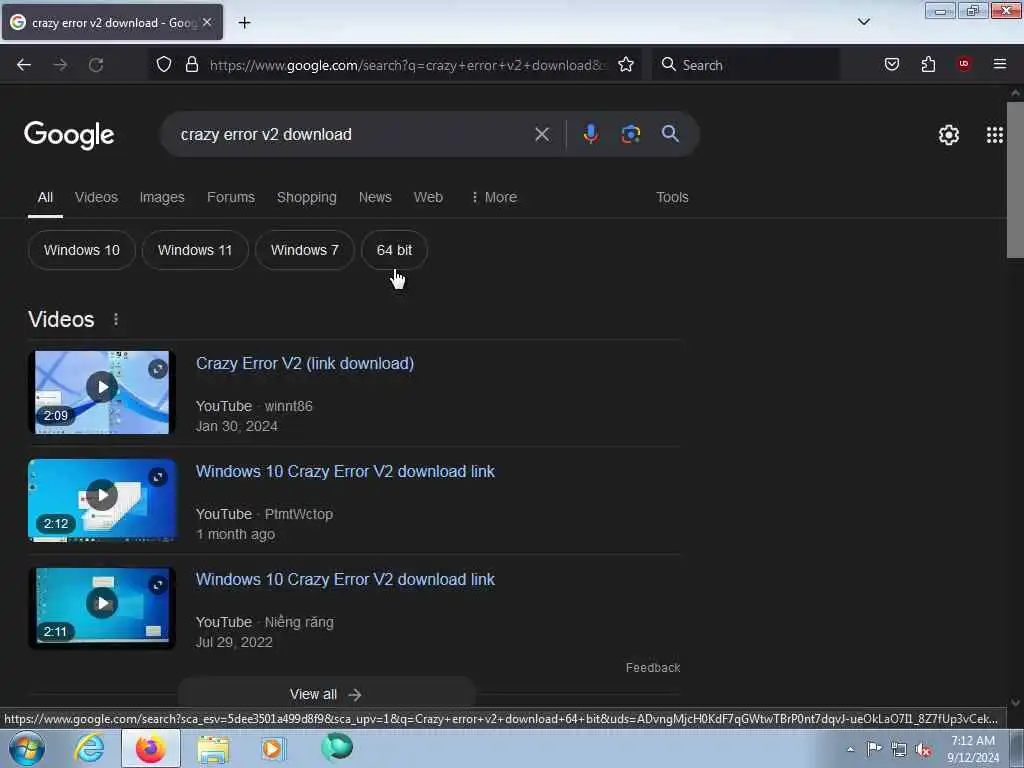Clear the Google search box with X
Viewport: 1024px width, 768px height.
tap(541, 135)
